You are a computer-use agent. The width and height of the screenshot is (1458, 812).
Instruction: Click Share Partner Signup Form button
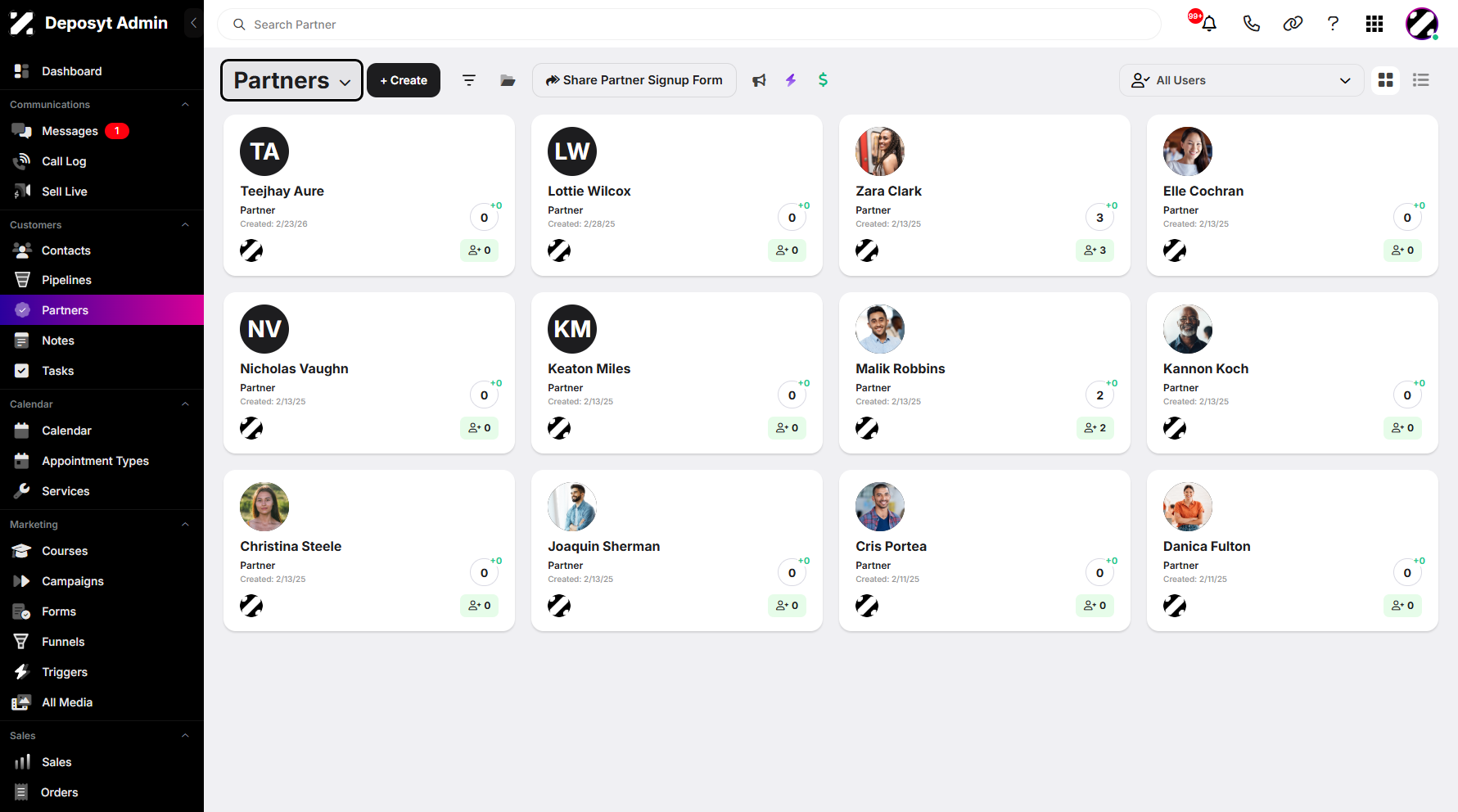point(634,80)
